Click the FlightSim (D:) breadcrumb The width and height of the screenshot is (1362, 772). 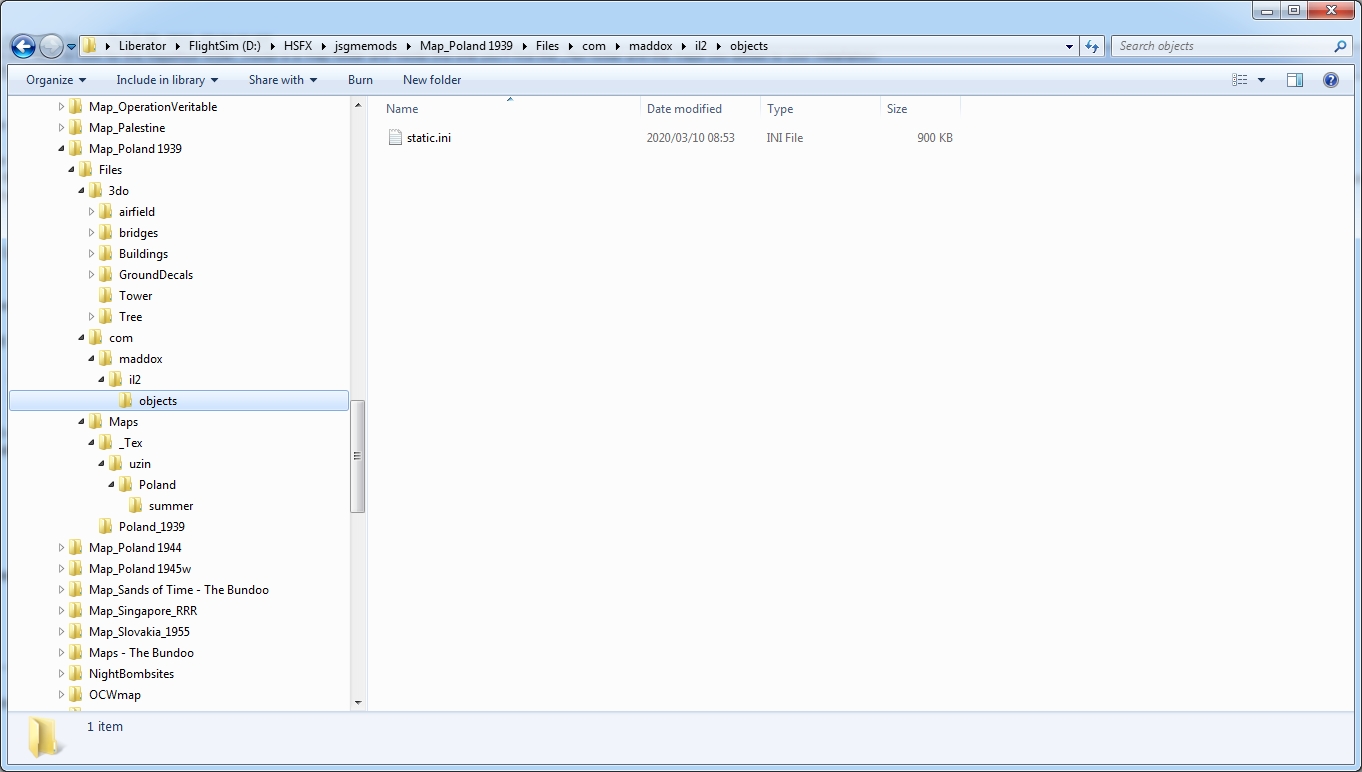[x=224, y=46]
